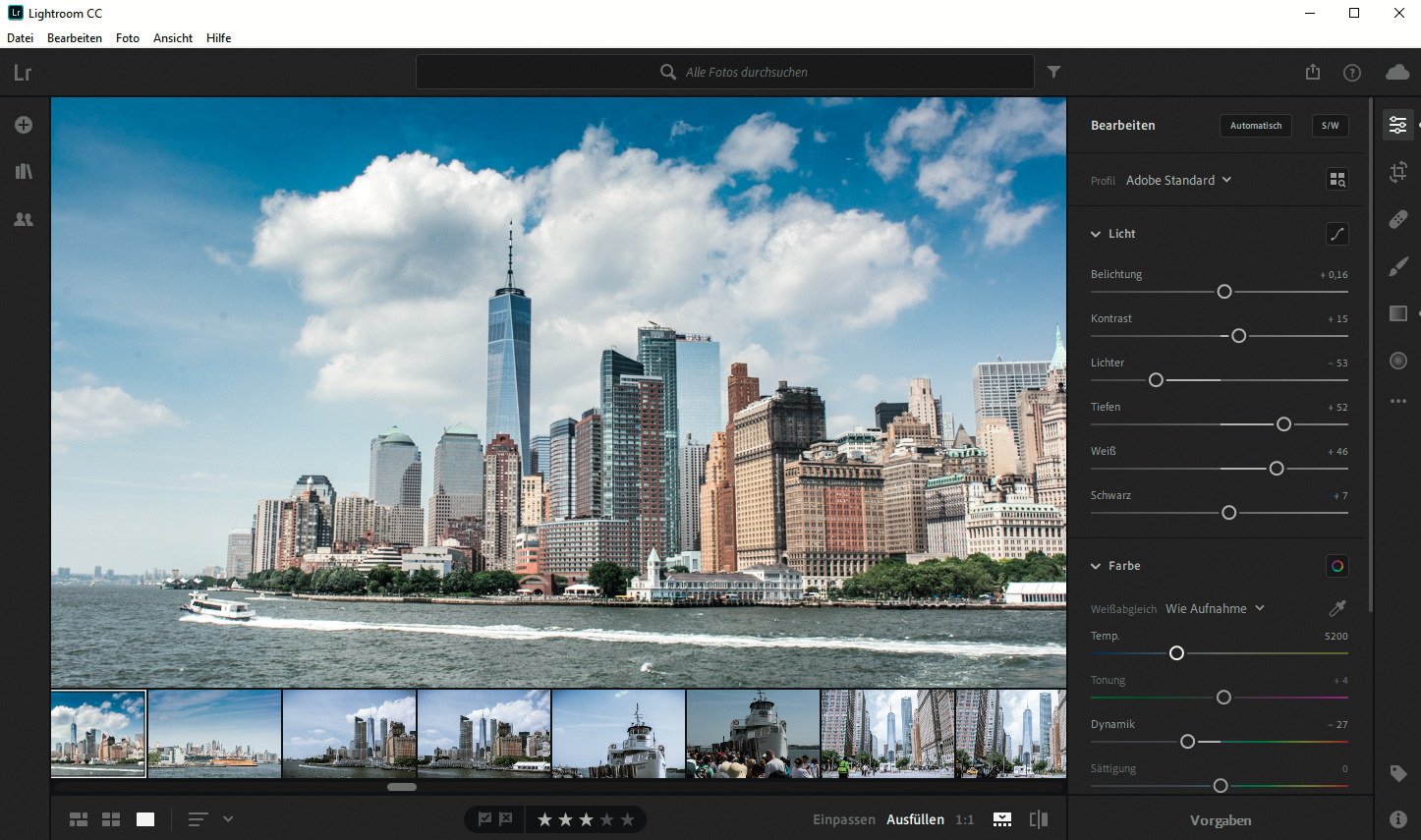The width and height of the screenshot is (1421, 840).
Task: Open the Ansicht menu
Action: pyautogui.click(x=173, y=38)
